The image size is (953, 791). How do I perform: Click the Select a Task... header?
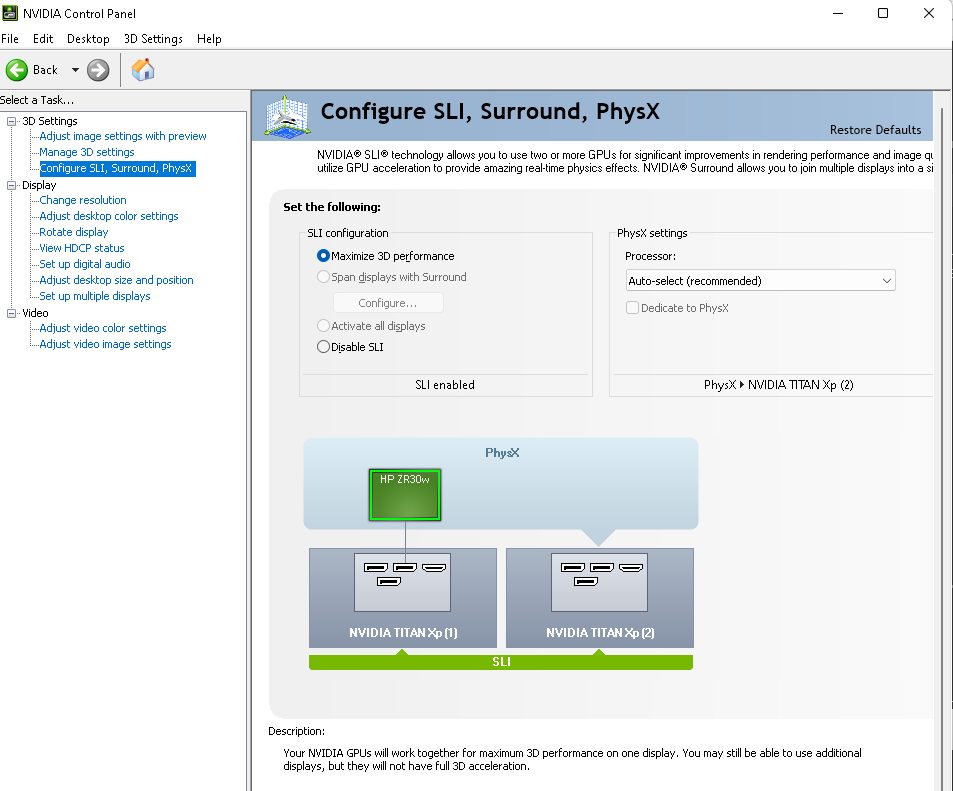coord(37,100)
